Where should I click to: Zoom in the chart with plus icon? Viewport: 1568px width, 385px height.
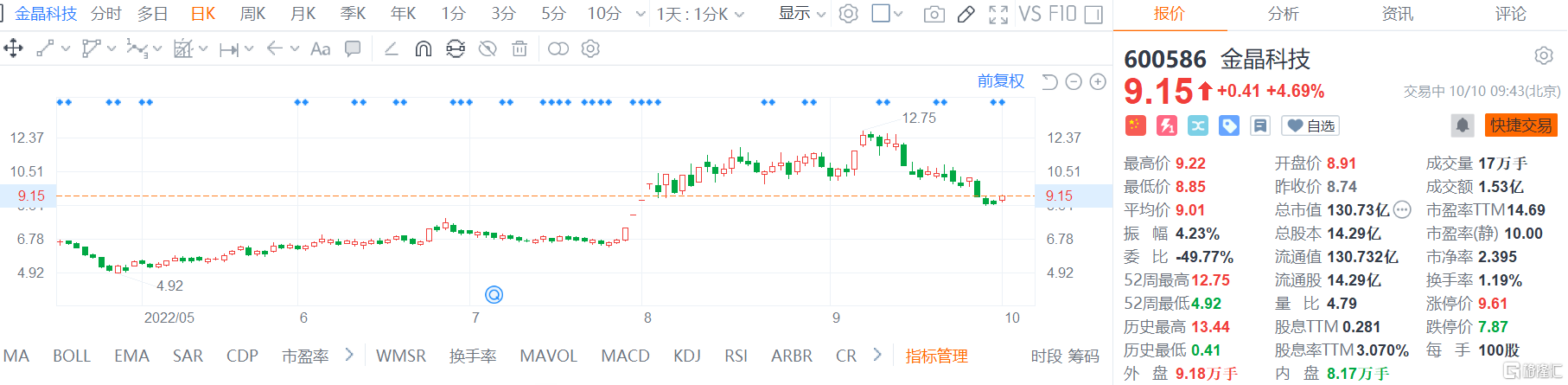point(1098,81)
